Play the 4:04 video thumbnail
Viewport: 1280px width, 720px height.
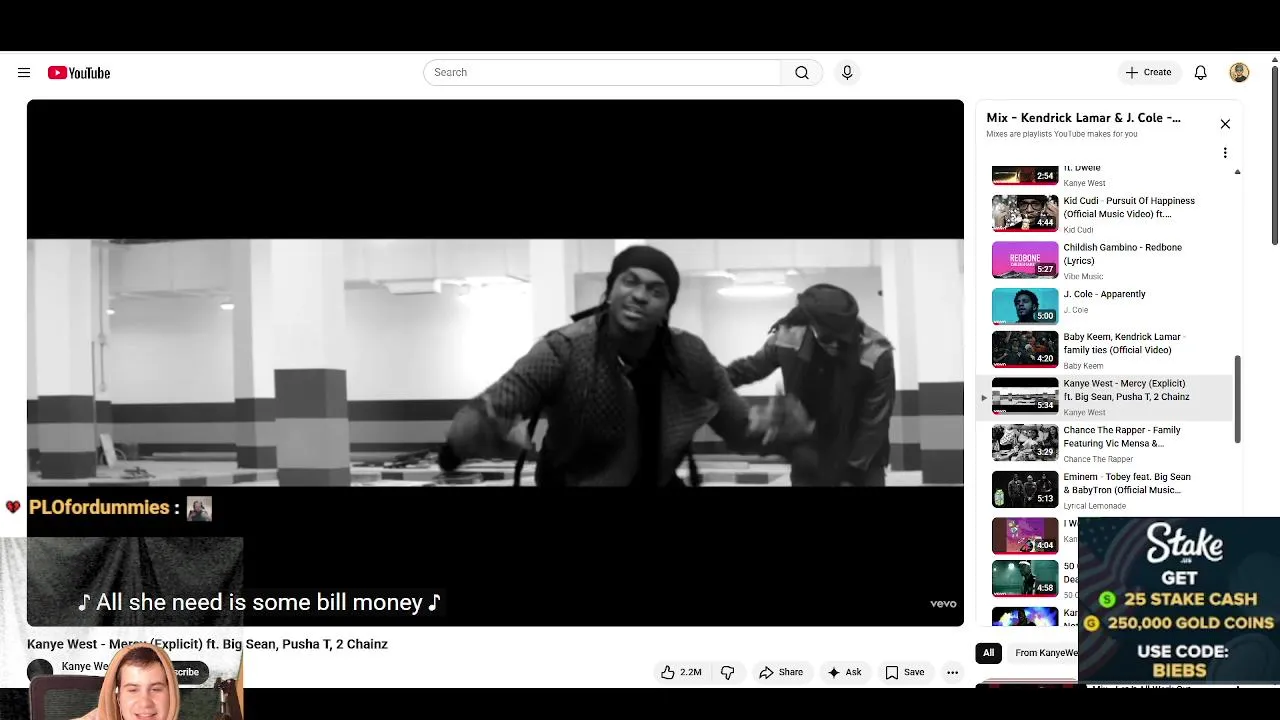point(1025,535)
